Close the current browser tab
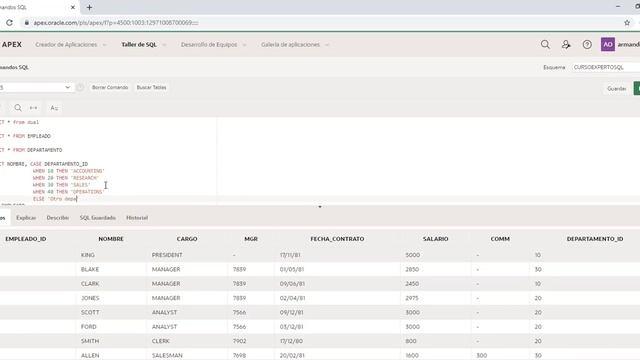 pyautogui.click(x=73, y=7)
